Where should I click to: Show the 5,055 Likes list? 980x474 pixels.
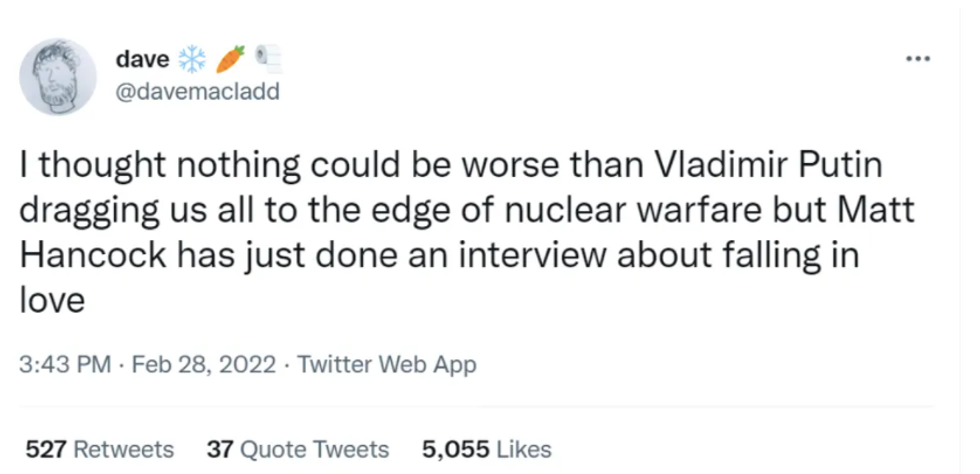point(486,450)
